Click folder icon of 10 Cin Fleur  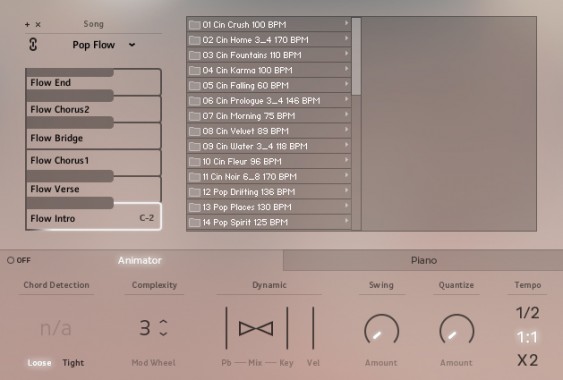tap(195, 162)
